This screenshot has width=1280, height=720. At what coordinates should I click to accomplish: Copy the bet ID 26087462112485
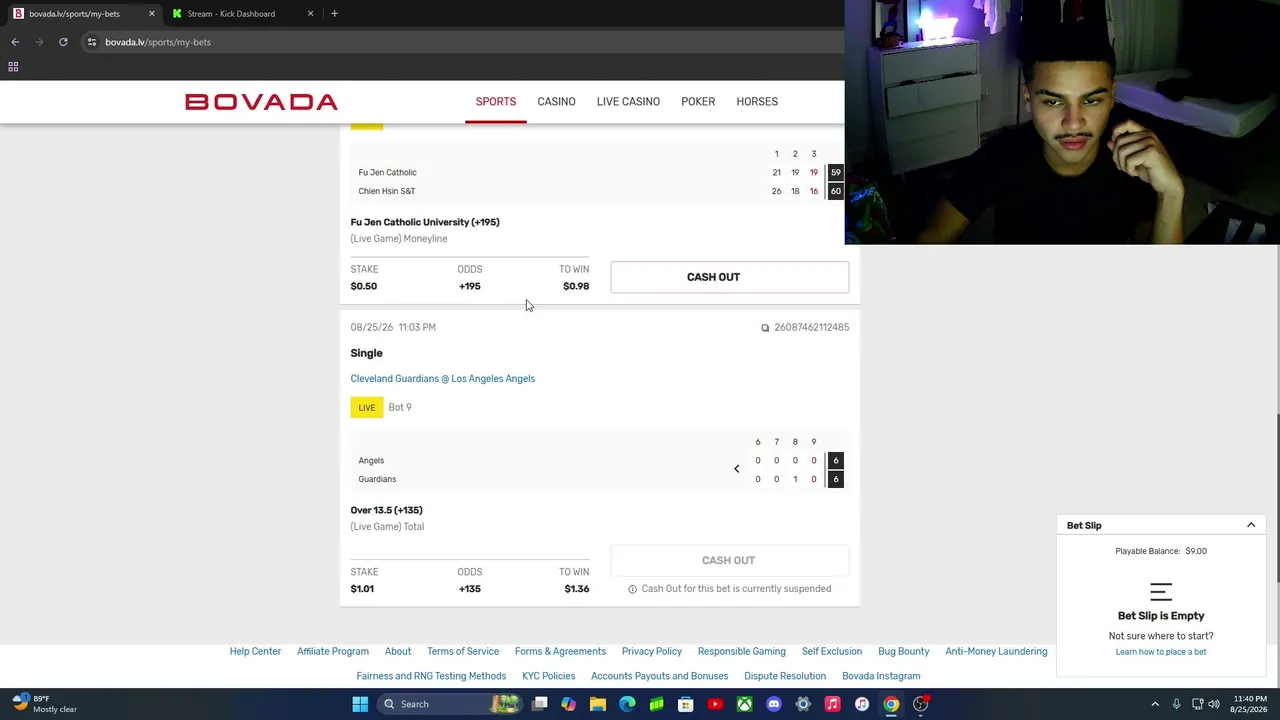point(765,327)
